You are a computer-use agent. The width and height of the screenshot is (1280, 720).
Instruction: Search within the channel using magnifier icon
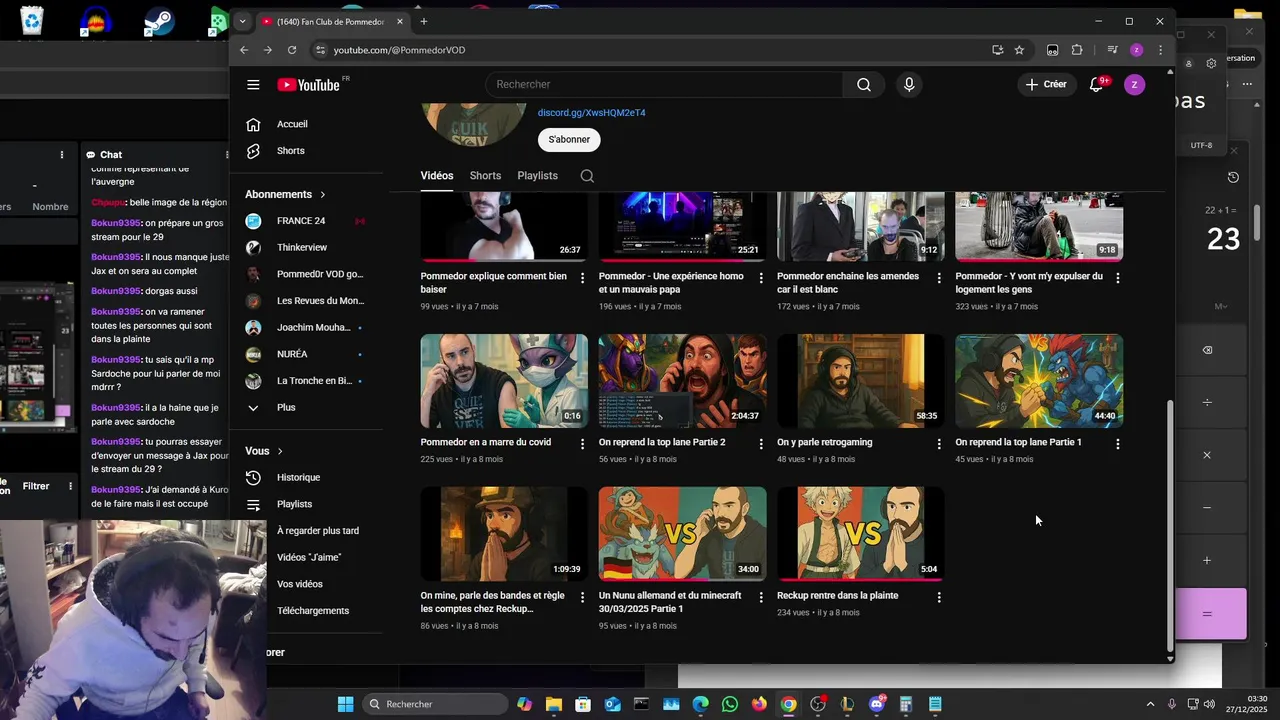pos(587,176)
